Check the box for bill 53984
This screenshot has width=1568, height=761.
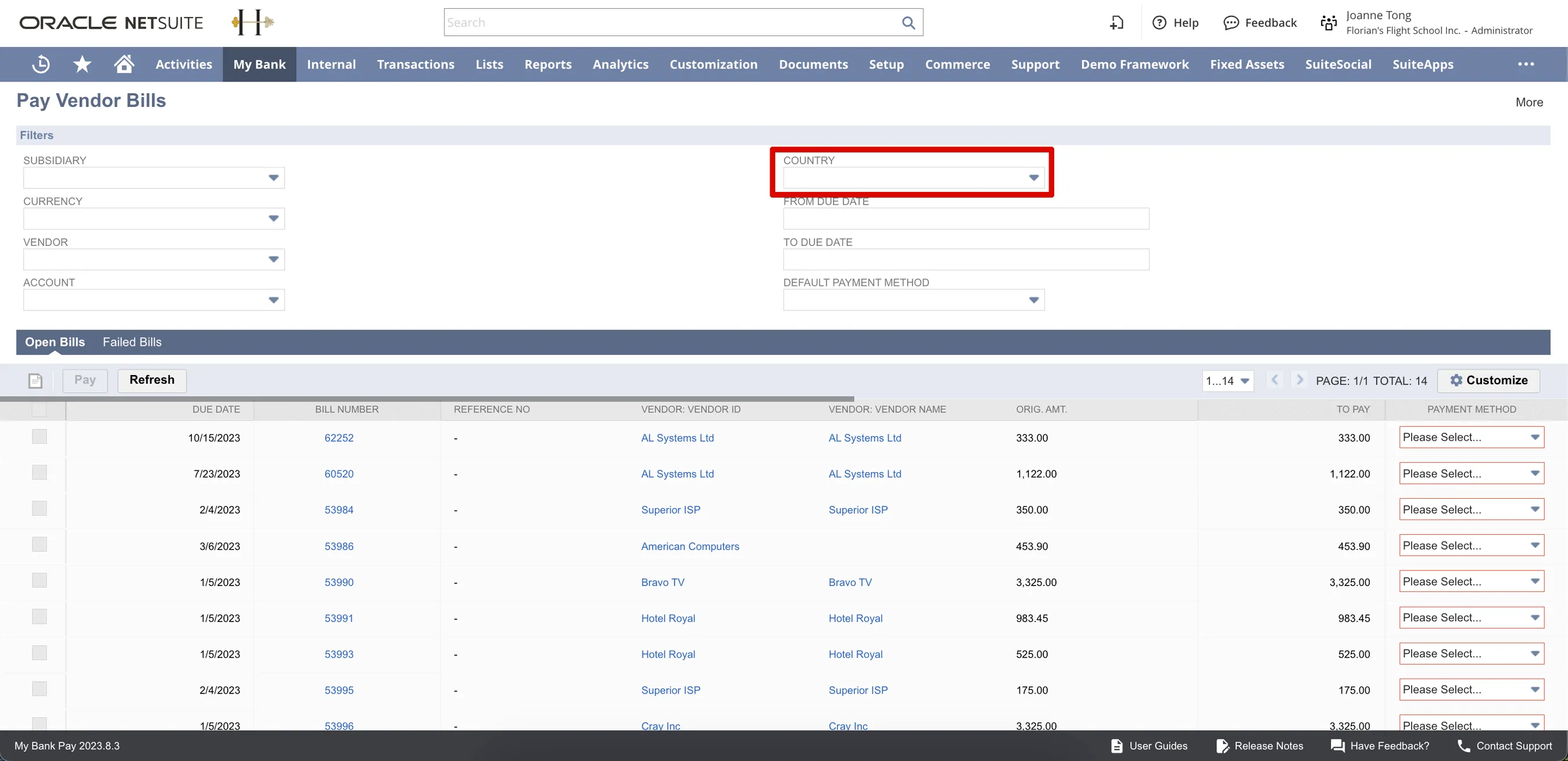tap(39, 508)
